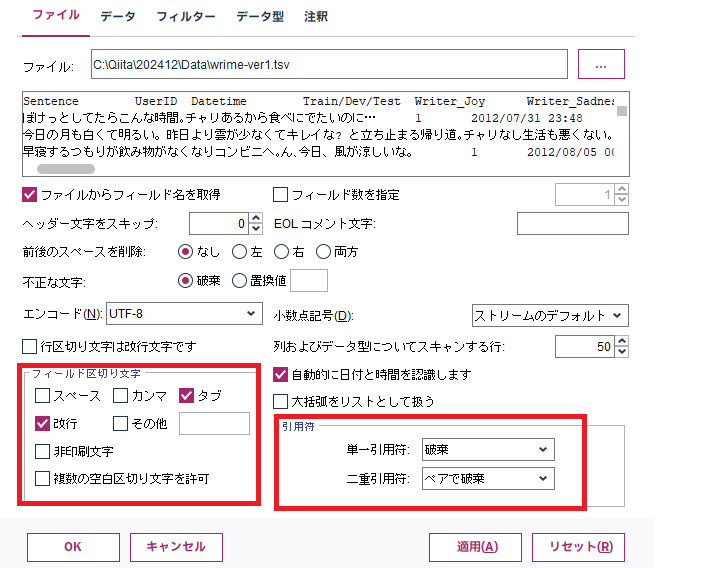Open 小数点記号 ストリームのデフォルト dropdown
Image resolution: width=701 pixels, height=568 pixels.
[550, 316]
